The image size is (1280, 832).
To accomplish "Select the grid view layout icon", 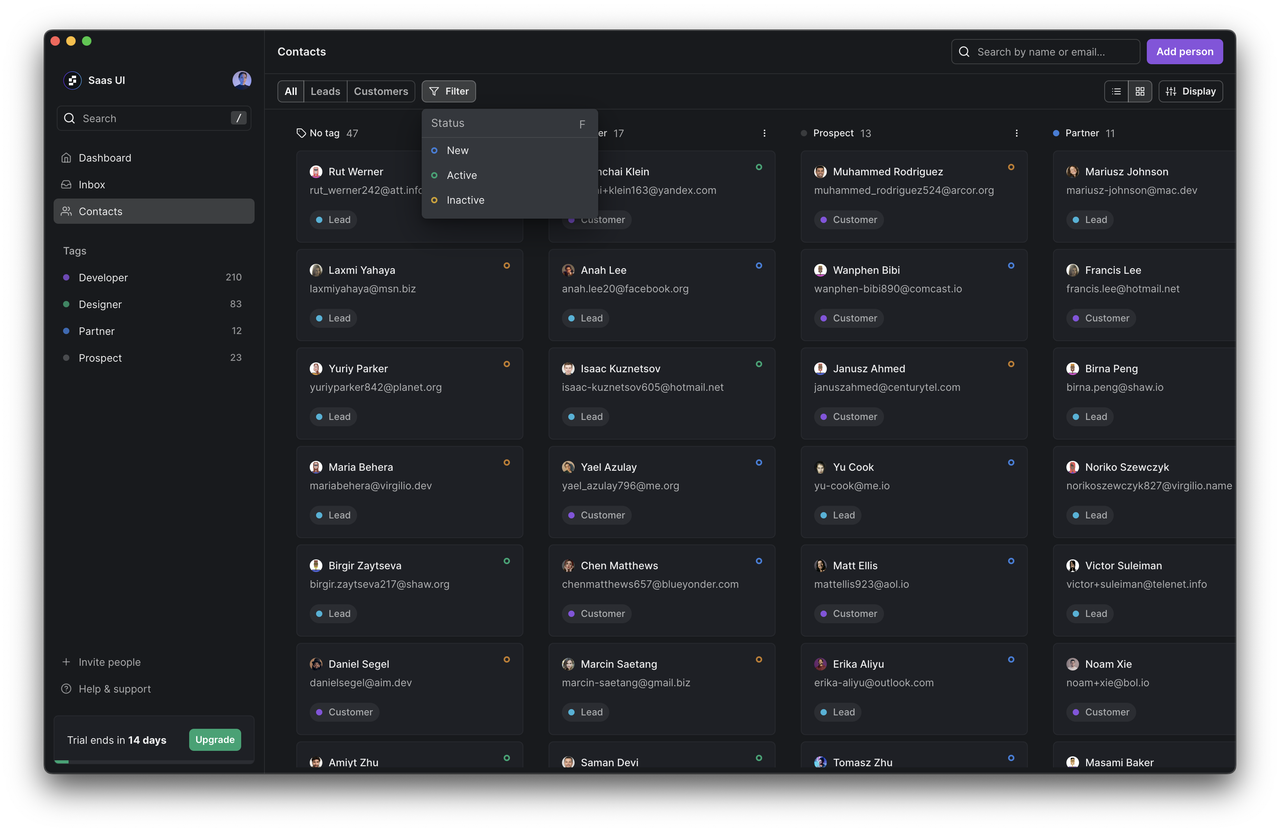I will click(x=1139, y=90).
